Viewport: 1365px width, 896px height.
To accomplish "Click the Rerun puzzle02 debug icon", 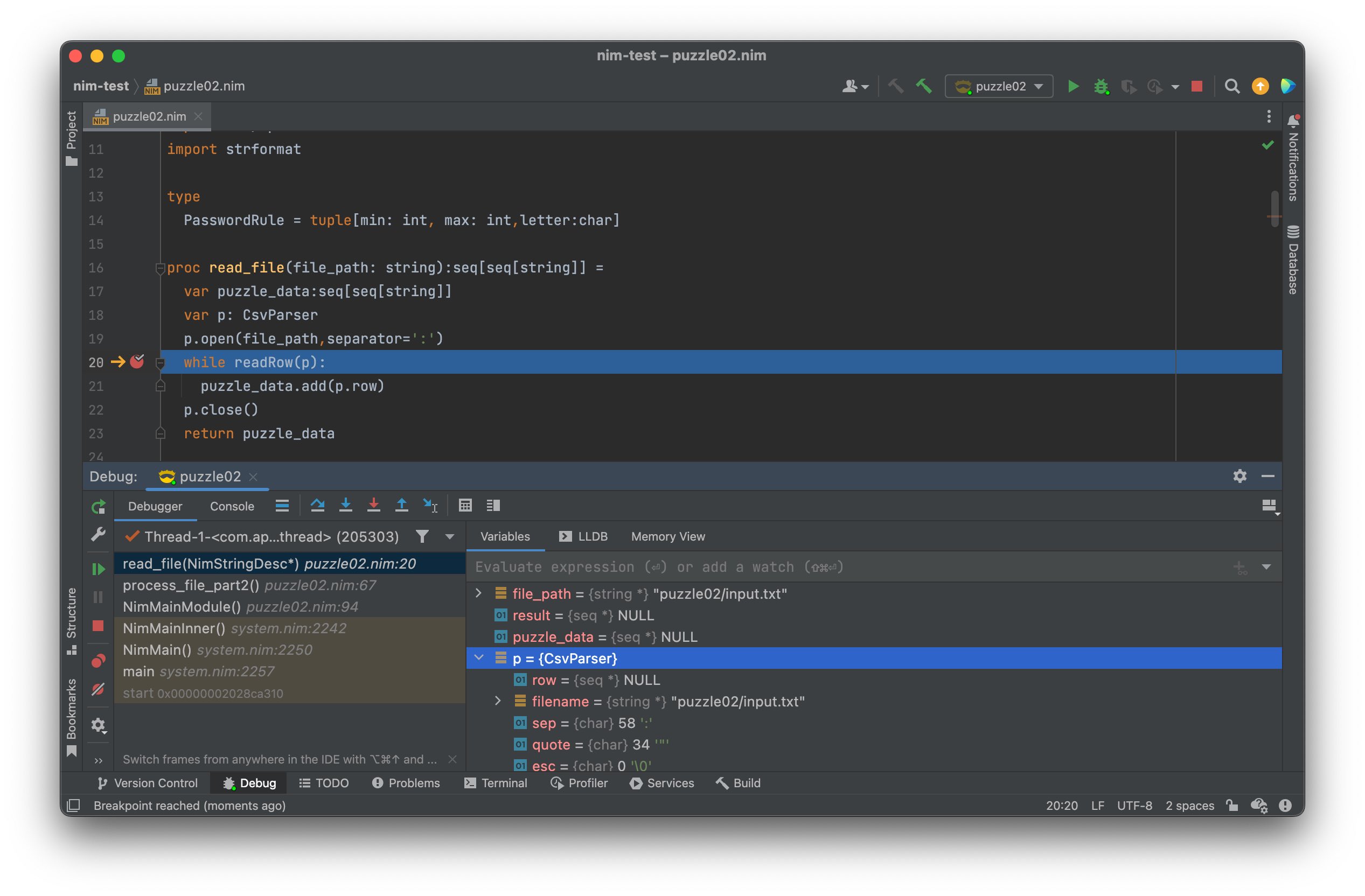I will (x=98, y=506).
